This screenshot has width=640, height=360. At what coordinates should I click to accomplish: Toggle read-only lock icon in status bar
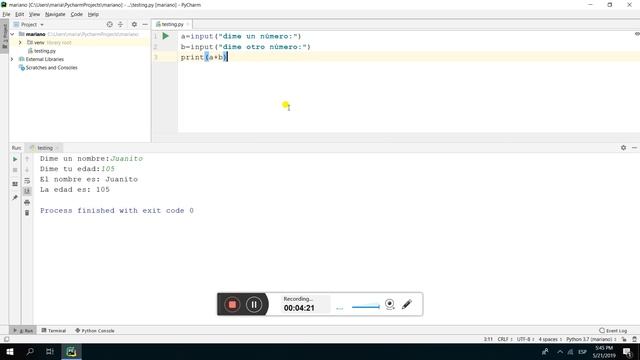624,339
